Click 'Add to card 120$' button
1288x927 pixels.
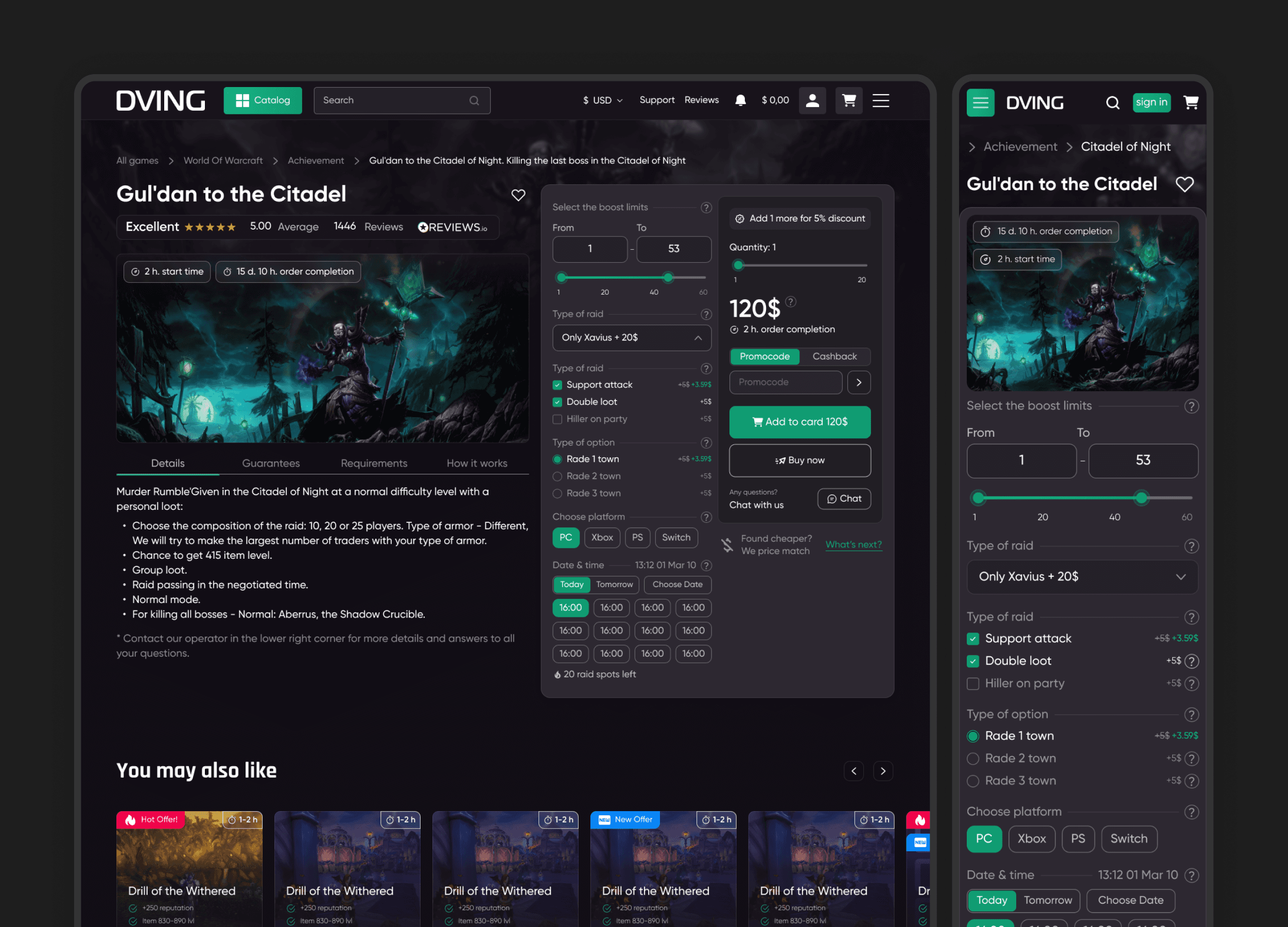click(799, 422)
